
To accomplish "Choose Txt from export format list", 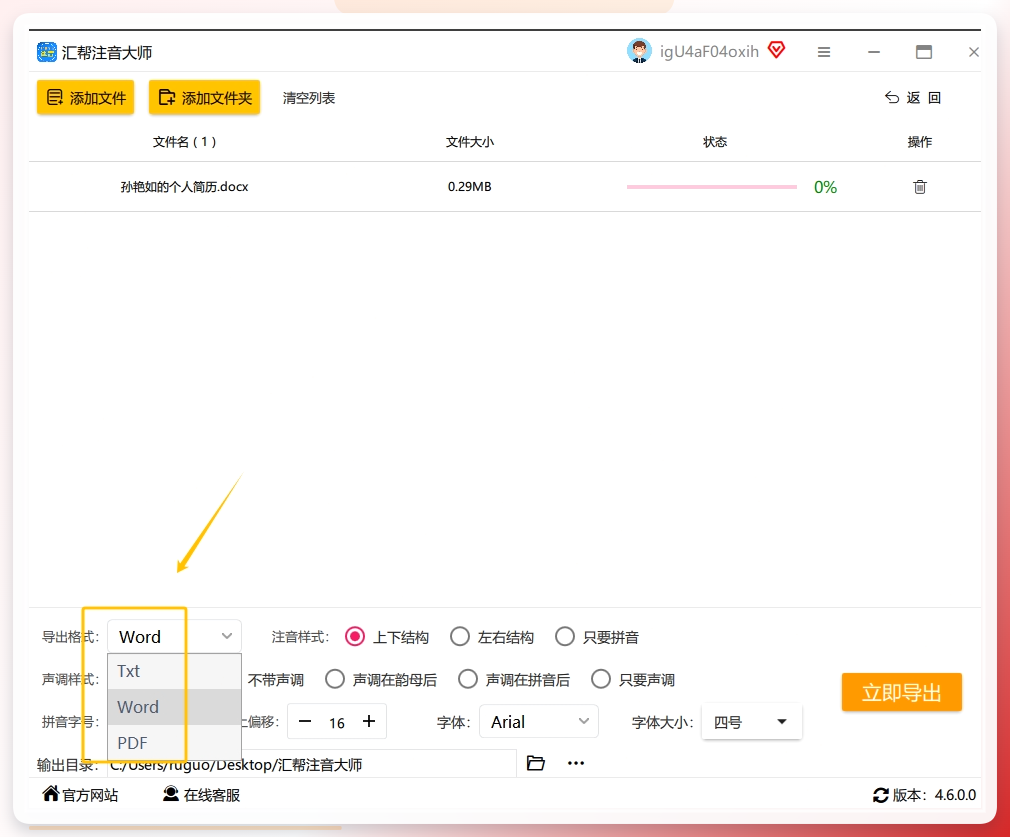I will (x=174, y=671).
